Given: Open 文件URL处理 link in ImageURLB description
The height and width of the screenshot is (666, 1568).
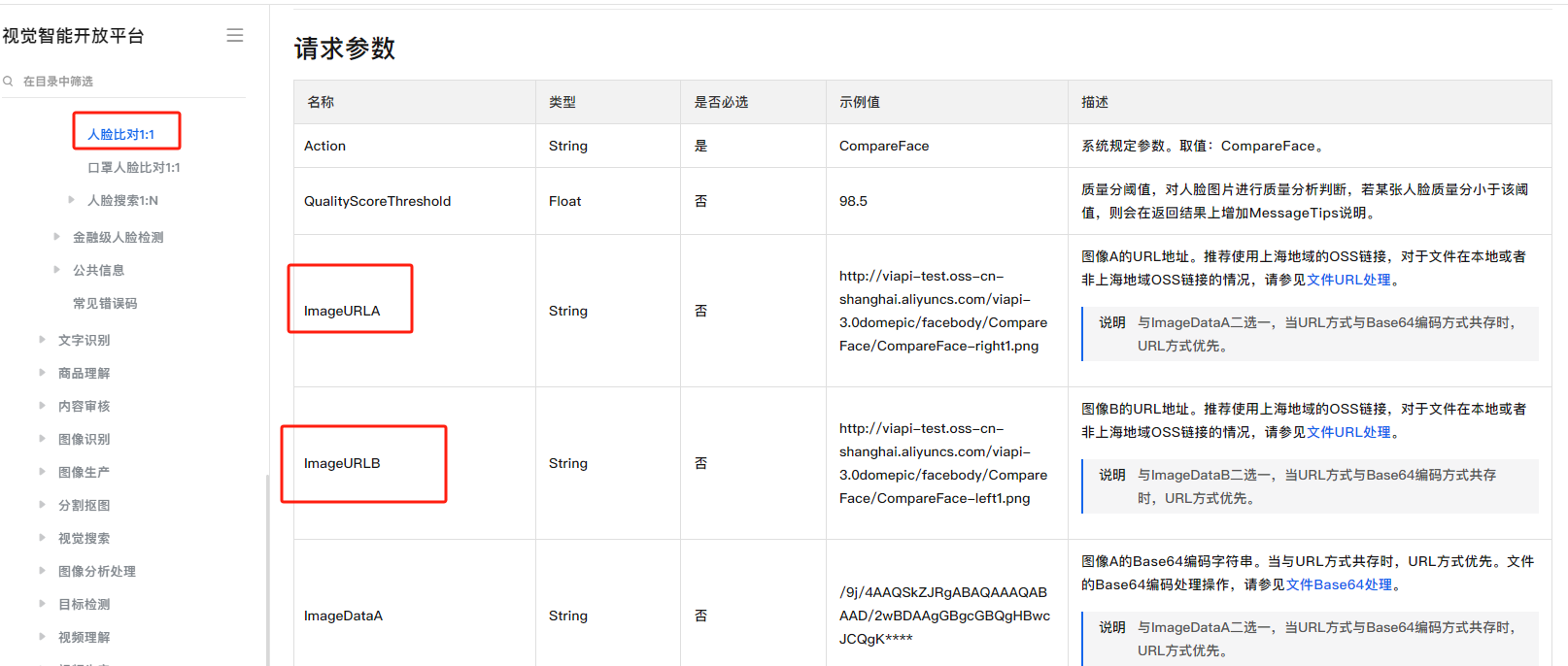Looking at the screenshot, I should click(x=1348, y=432).
